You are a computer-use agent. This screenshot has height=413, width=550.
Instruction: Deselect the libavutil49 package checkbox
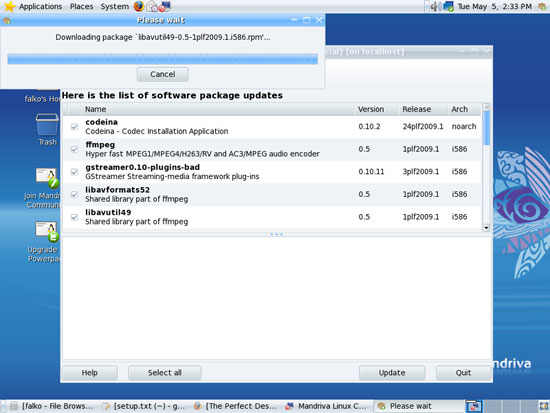pyautogui.click(x=74, y=217)
